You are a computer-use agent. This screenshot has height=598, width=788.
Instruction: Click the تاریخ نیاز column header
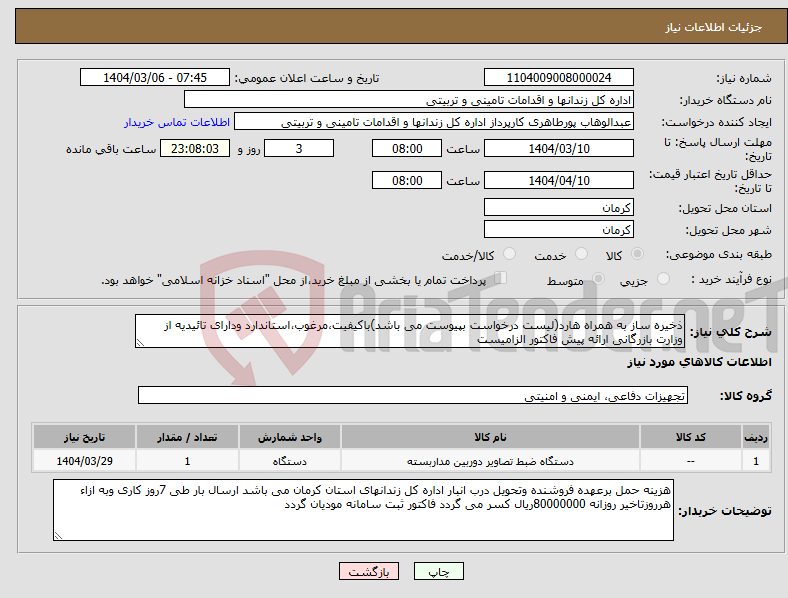[84, 437]
